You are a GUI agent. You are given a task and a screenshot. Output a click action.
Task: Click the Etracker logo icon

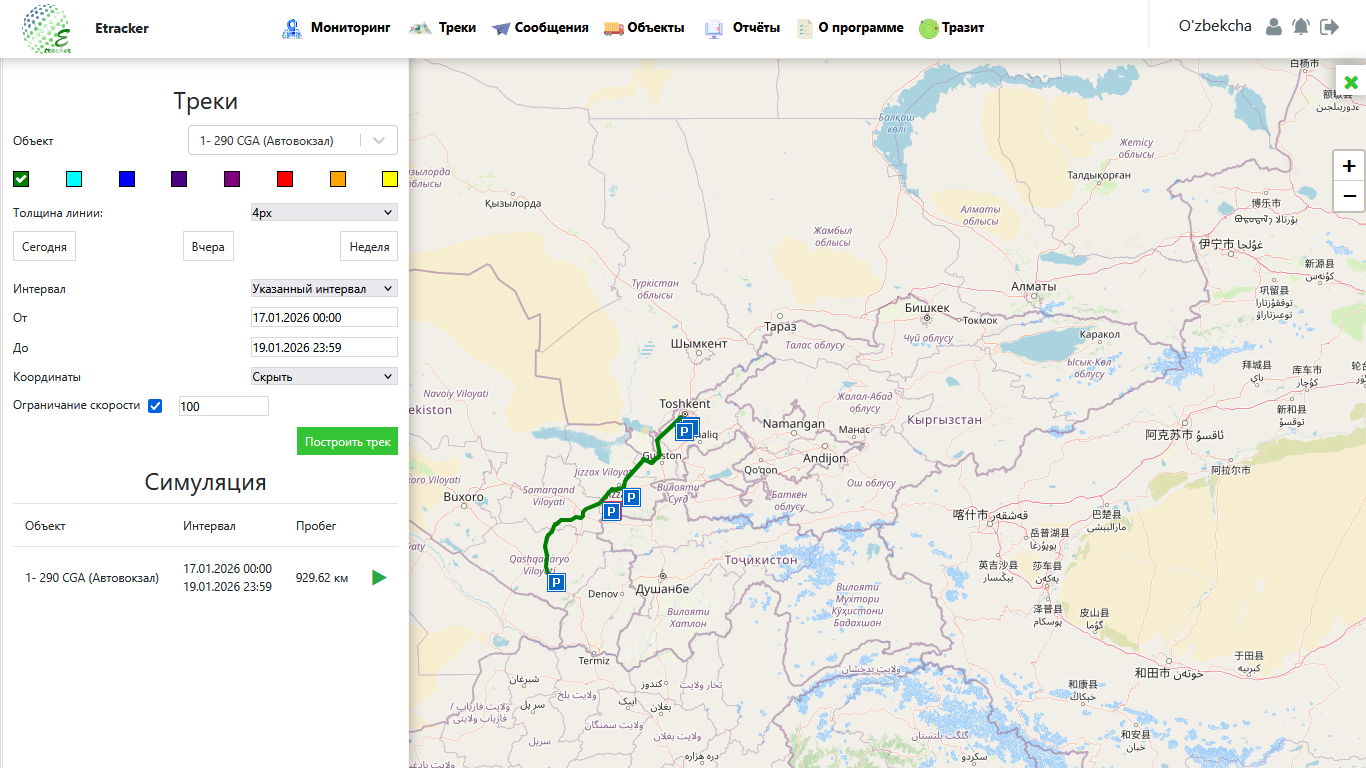pos(46,29)
